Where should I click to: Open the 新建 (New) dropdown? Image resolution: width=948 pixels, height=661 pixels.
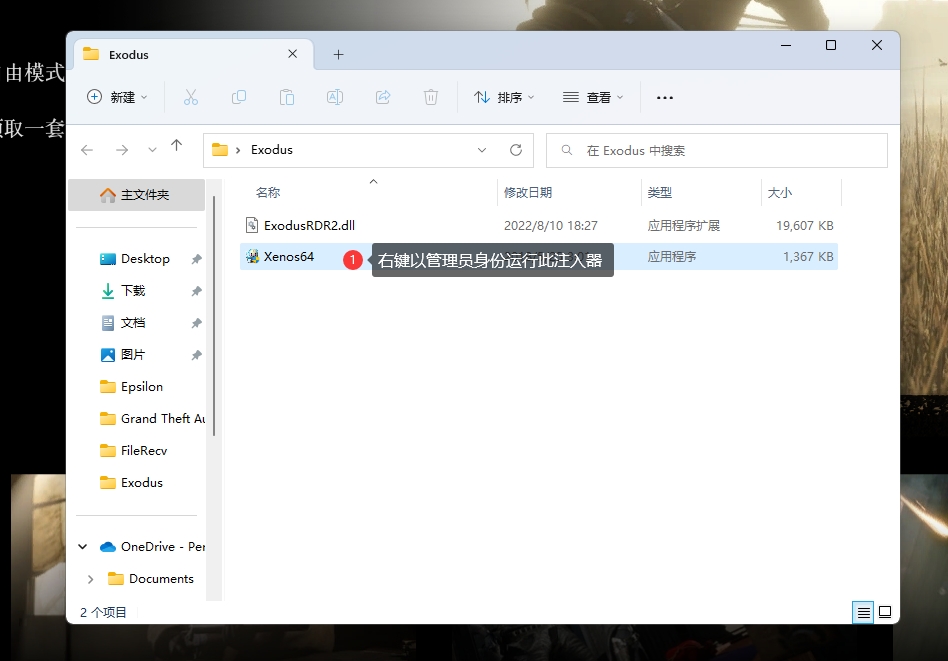point(117,97)
